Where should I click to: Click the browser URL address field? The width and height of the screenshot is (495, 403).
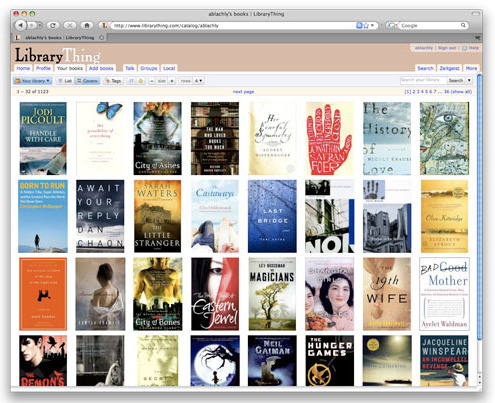pos(233,25)
